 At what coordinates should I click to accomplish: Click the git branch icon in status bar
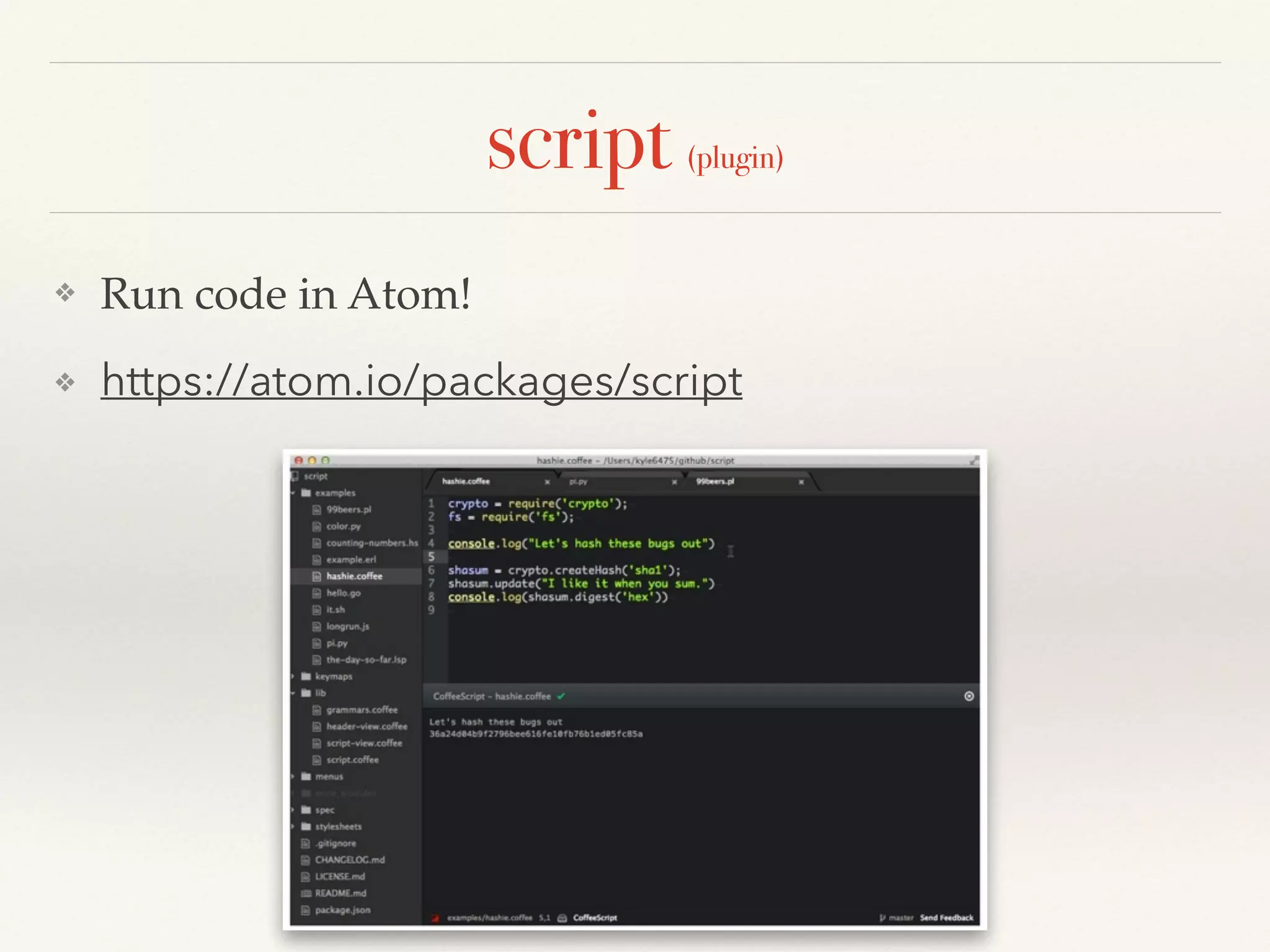point(882,918)
